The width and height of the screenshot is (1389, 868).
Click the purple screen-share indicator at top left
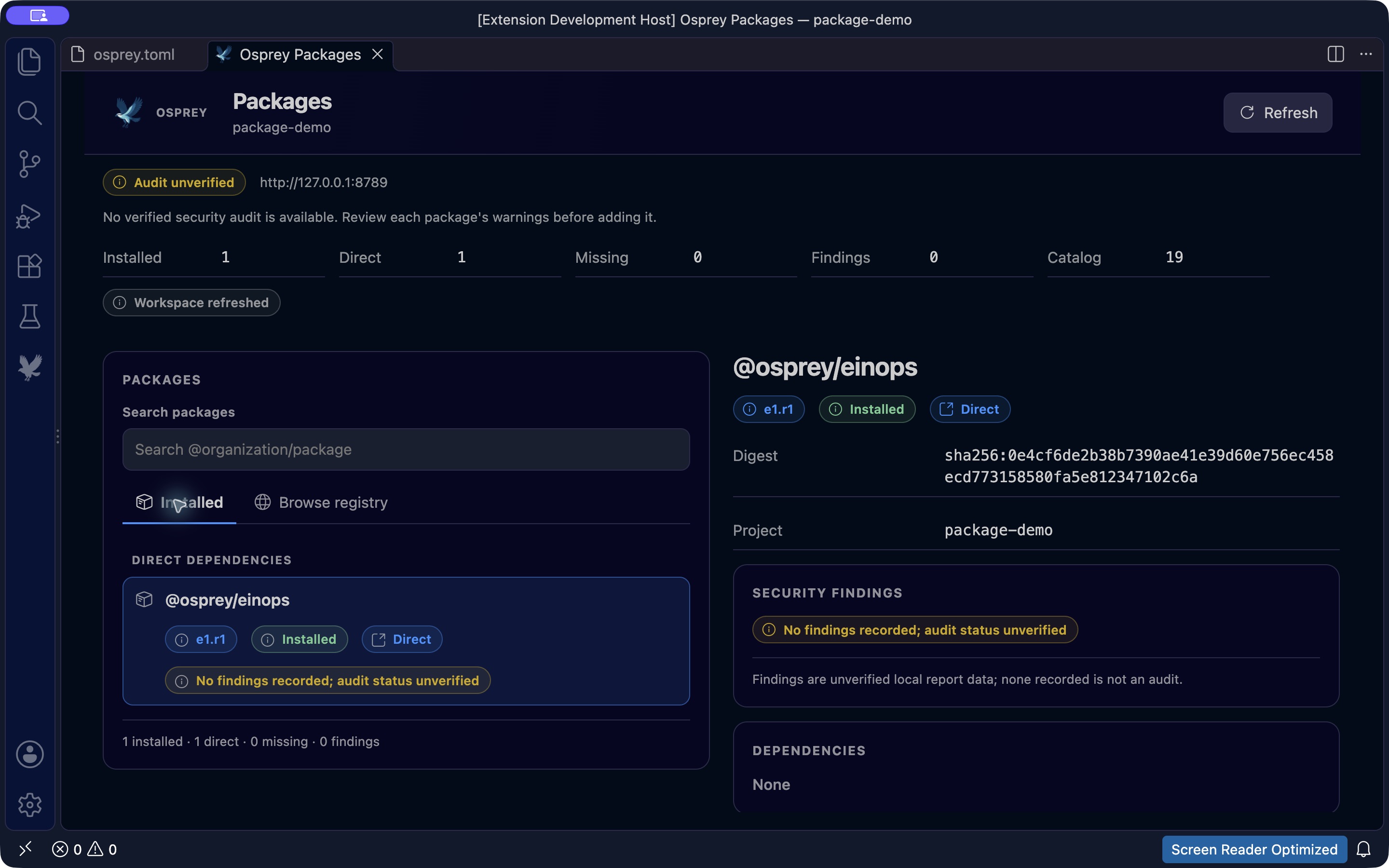coord(38,15)
